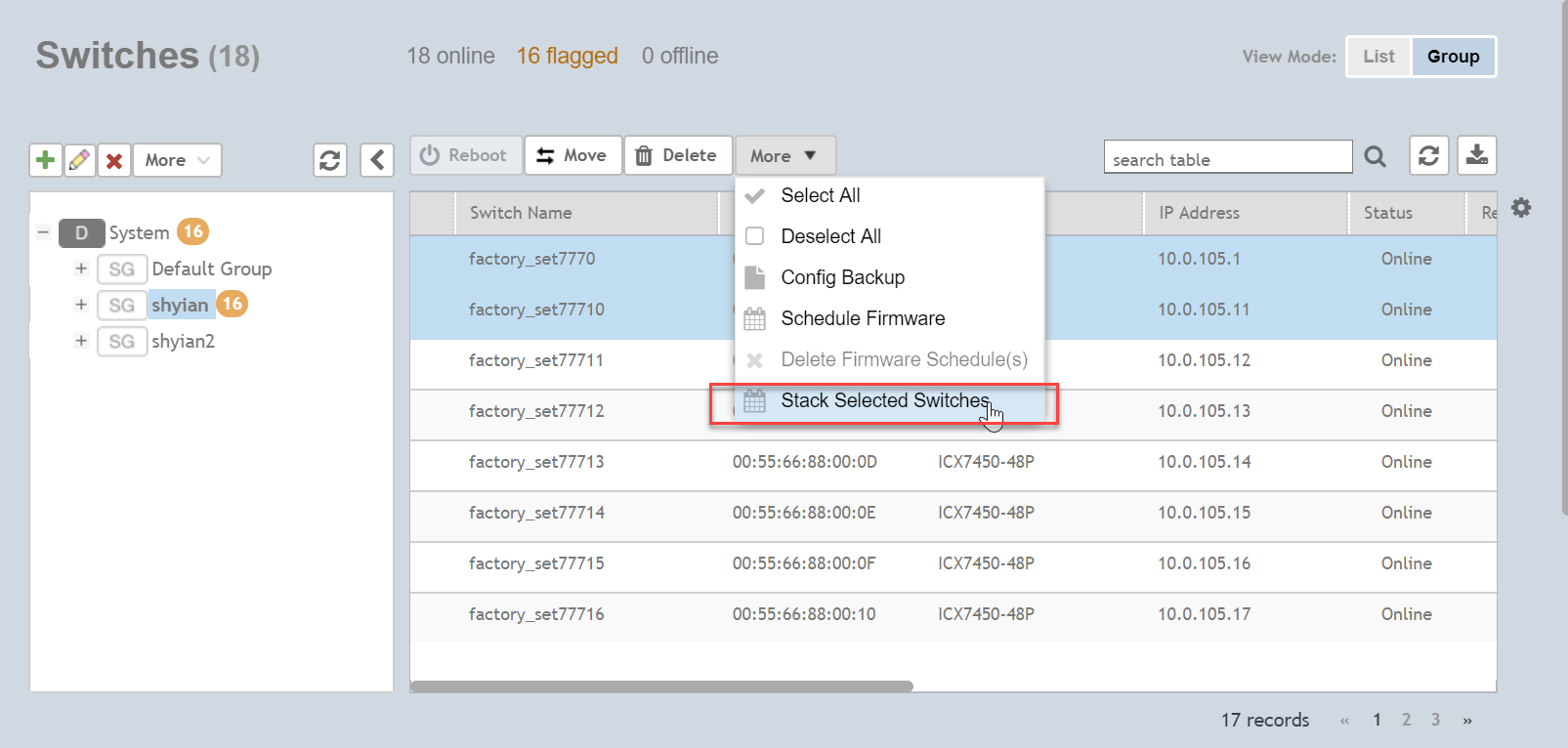Expand the Default Group tree node
Viewport: 1568px width, 748px height.
tap(81, 269)
